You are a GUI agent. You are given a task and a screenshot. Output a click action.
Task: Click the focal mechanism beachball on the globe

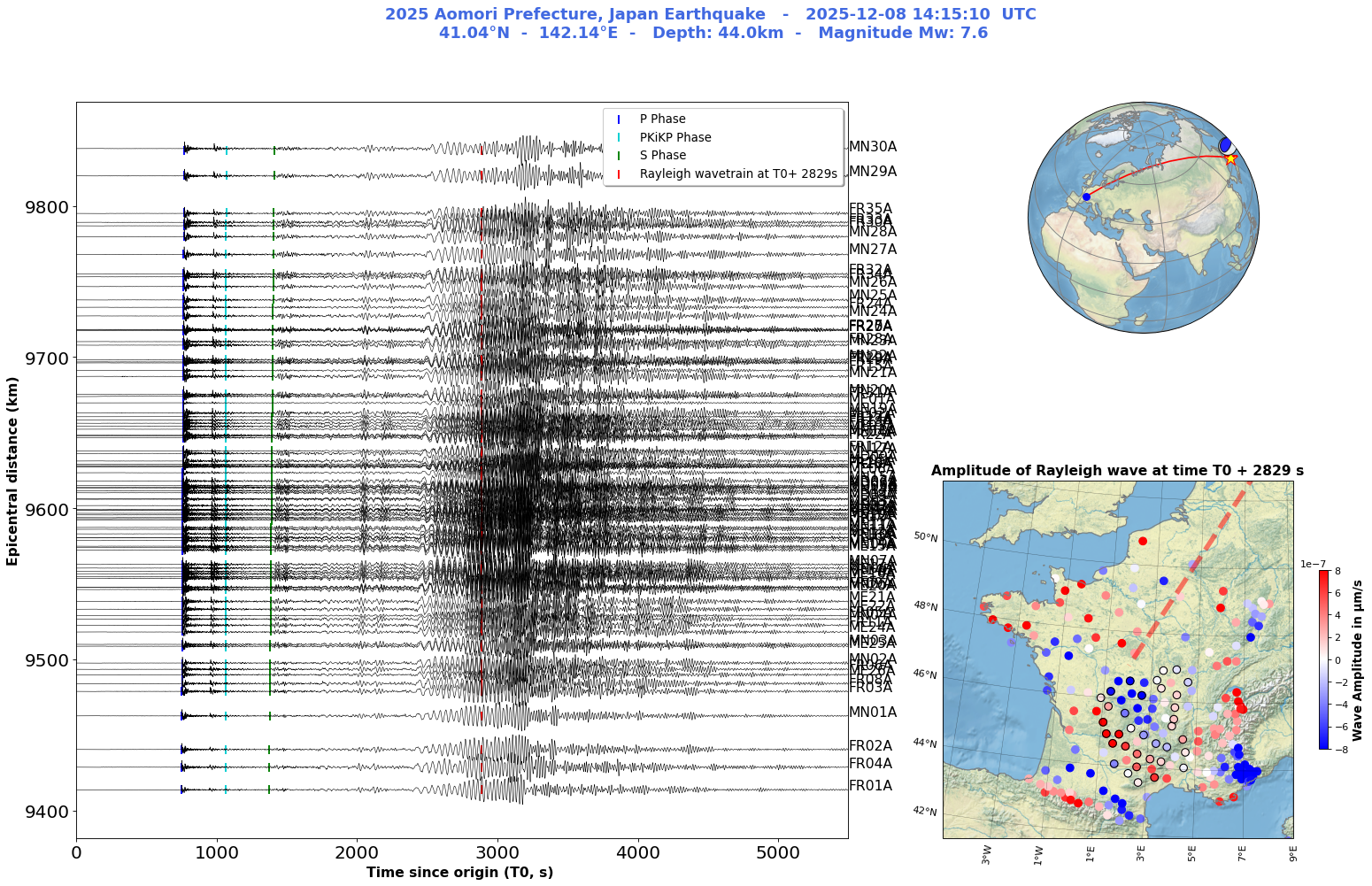(x=1226, y=145)
